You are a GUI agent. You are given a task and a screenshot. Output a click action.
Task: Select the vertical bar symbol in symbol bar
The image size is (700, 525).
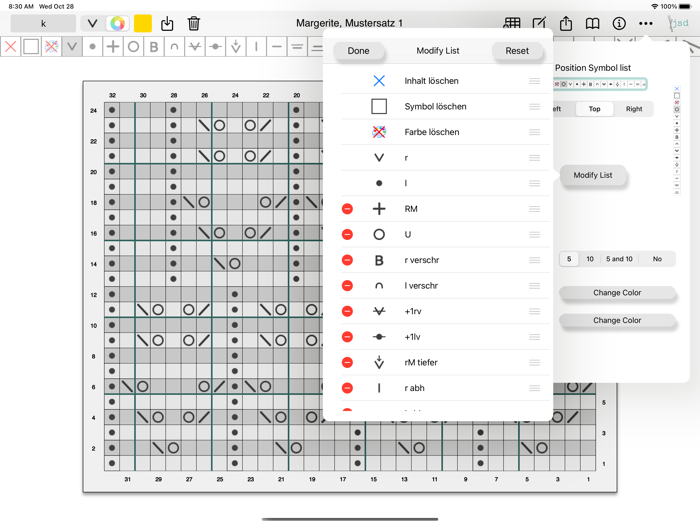click(x=256, y=46)
